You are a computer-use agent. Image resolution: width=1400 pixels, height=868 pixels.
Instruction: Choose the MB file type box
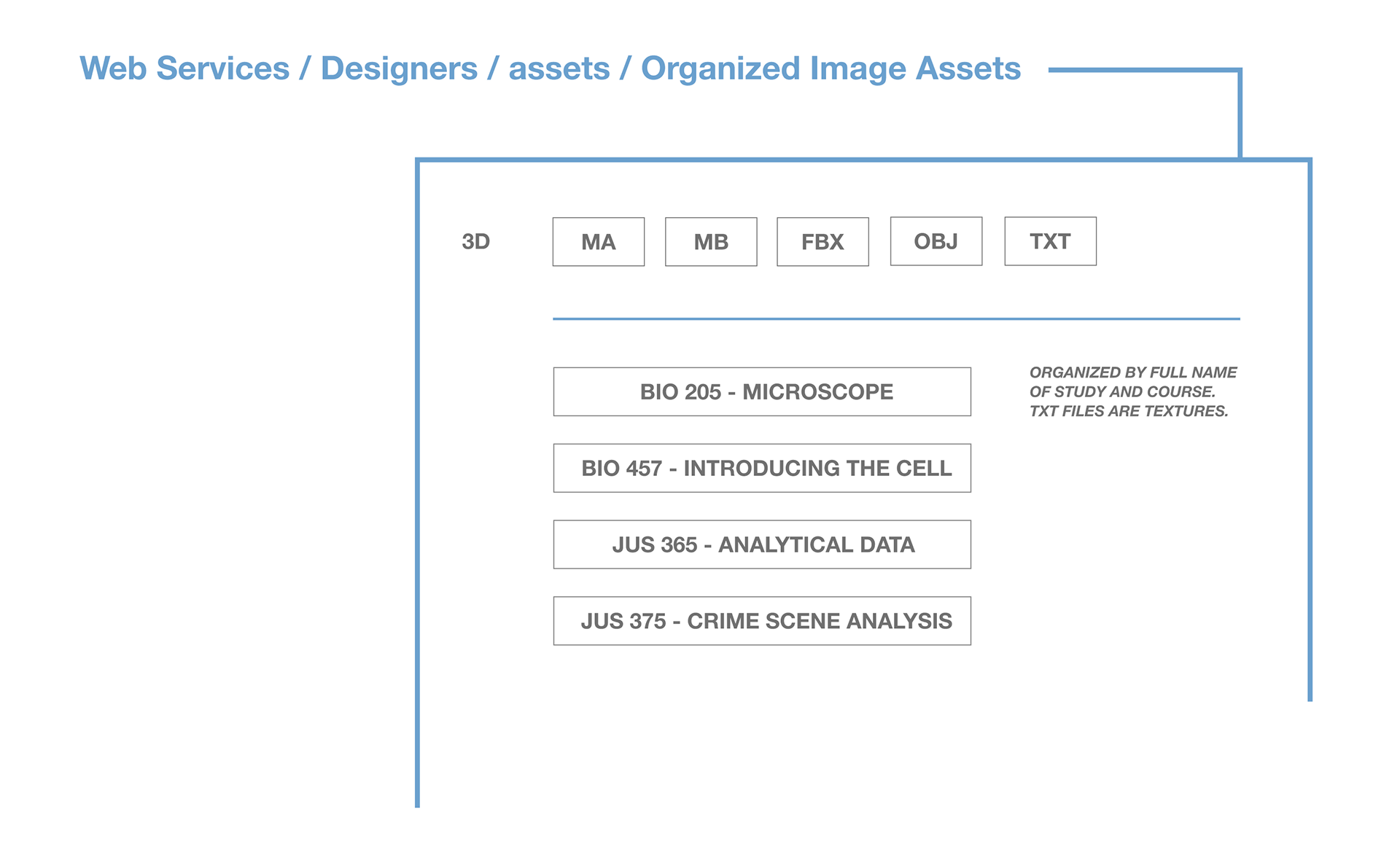(x=711, y=241)
